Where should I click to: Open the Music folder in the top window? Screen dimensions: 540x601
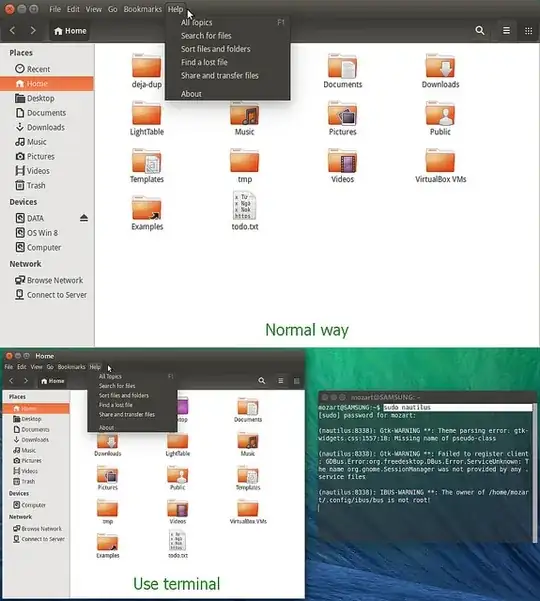click(x=245, y=118)
